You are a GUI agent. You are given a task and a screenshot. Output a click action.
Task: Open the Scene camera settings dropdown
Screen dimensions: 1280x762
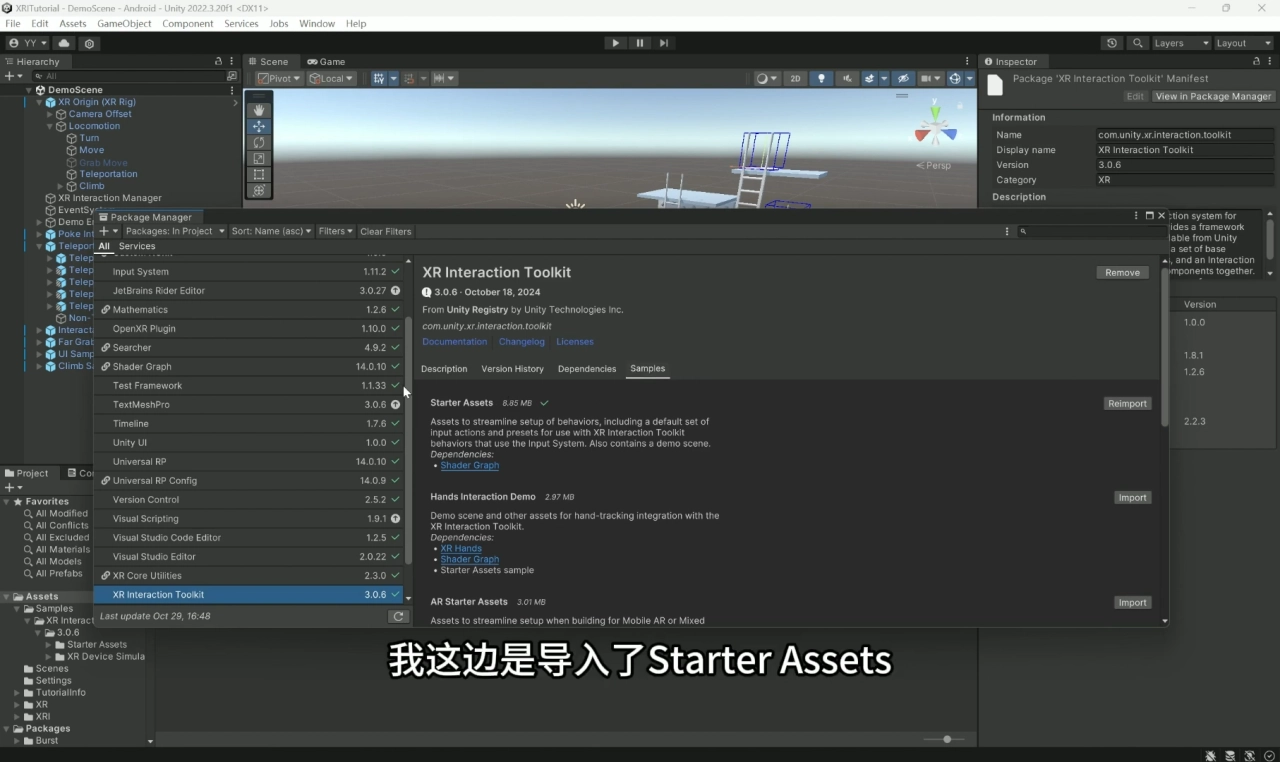[x=931, y=78]
